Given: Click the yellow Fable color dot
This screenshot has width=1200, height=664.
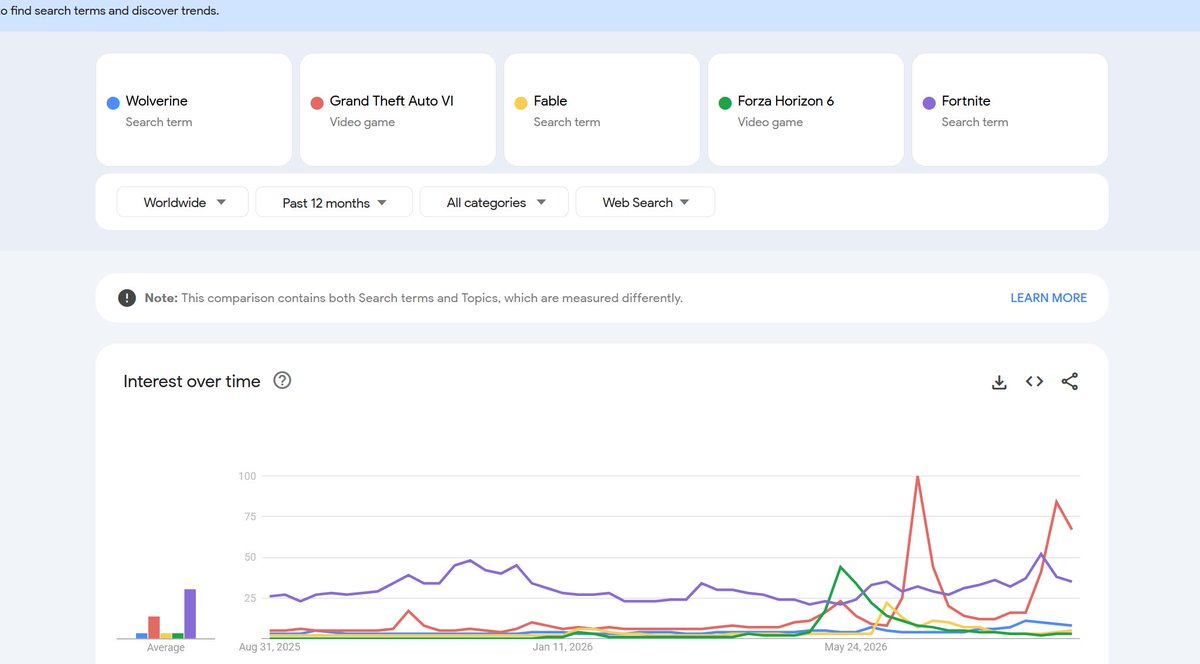Looking at the screenshot, I should pos(521,103).
